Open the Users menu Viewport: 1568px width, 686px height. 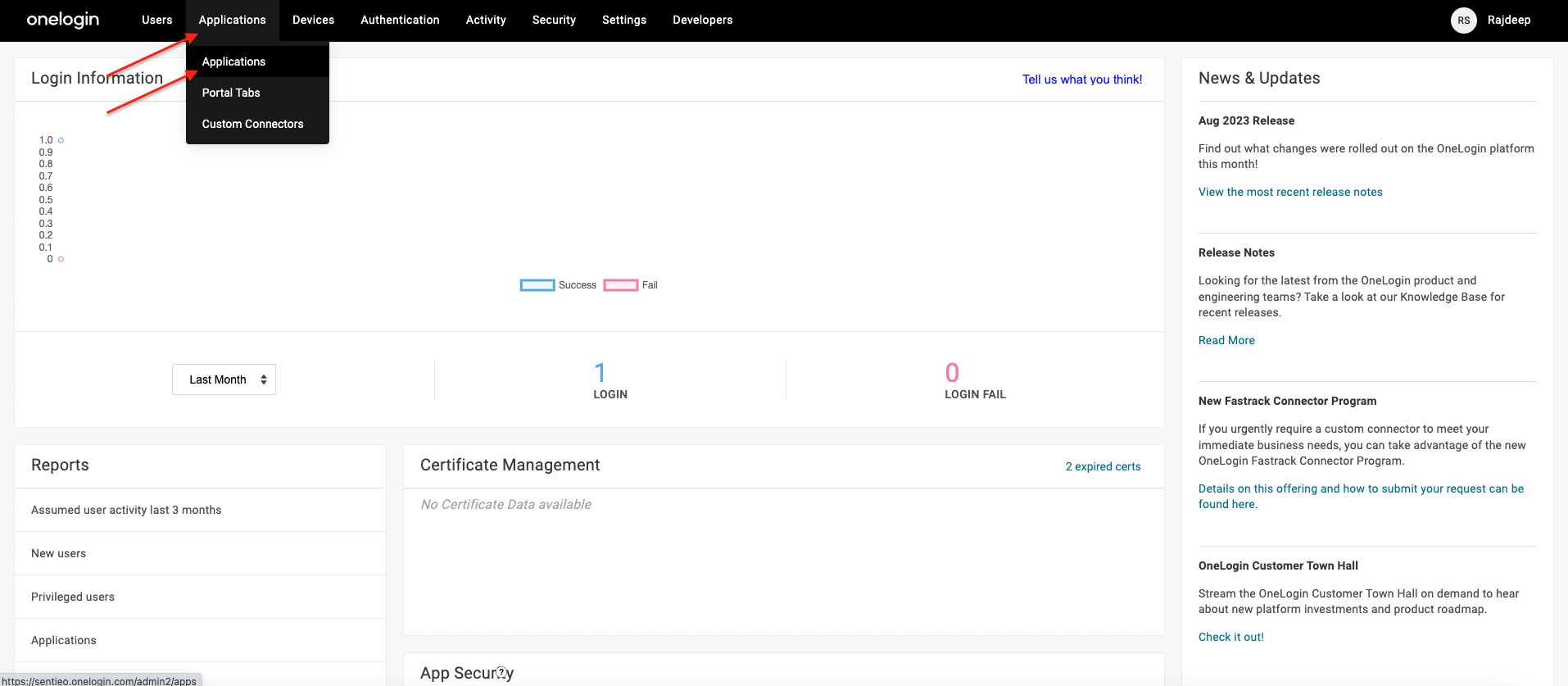156,20
